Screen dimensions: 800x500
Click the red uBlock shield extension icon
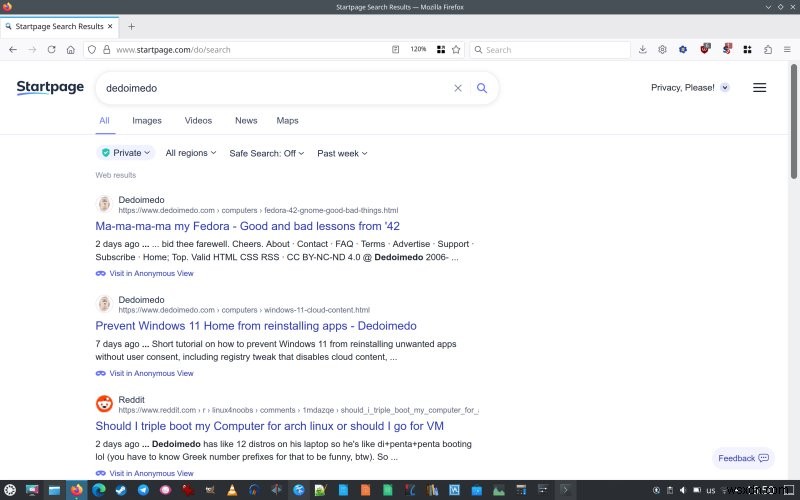(x=705, y=49)
